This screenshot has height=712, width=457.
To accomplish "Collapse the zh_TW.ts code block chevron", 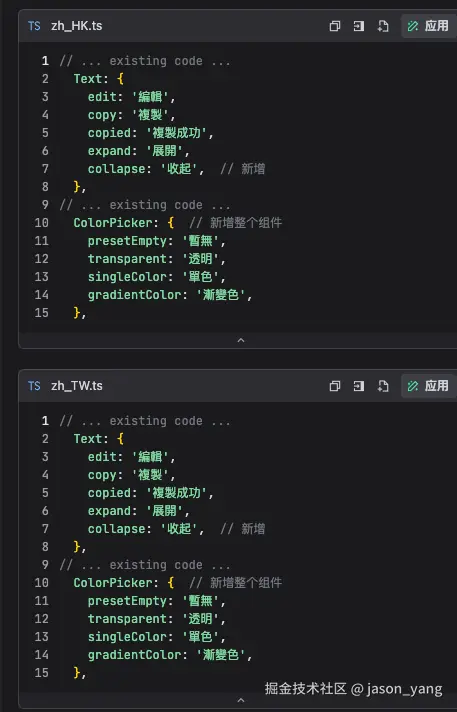I will click(x=241, y=700).
